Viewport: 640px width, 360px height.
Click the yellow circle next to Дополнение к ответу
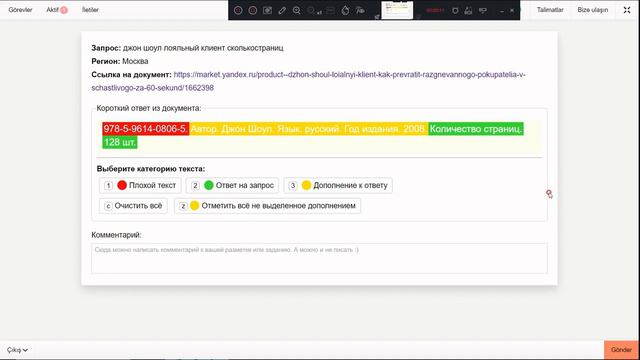point(306,185)
